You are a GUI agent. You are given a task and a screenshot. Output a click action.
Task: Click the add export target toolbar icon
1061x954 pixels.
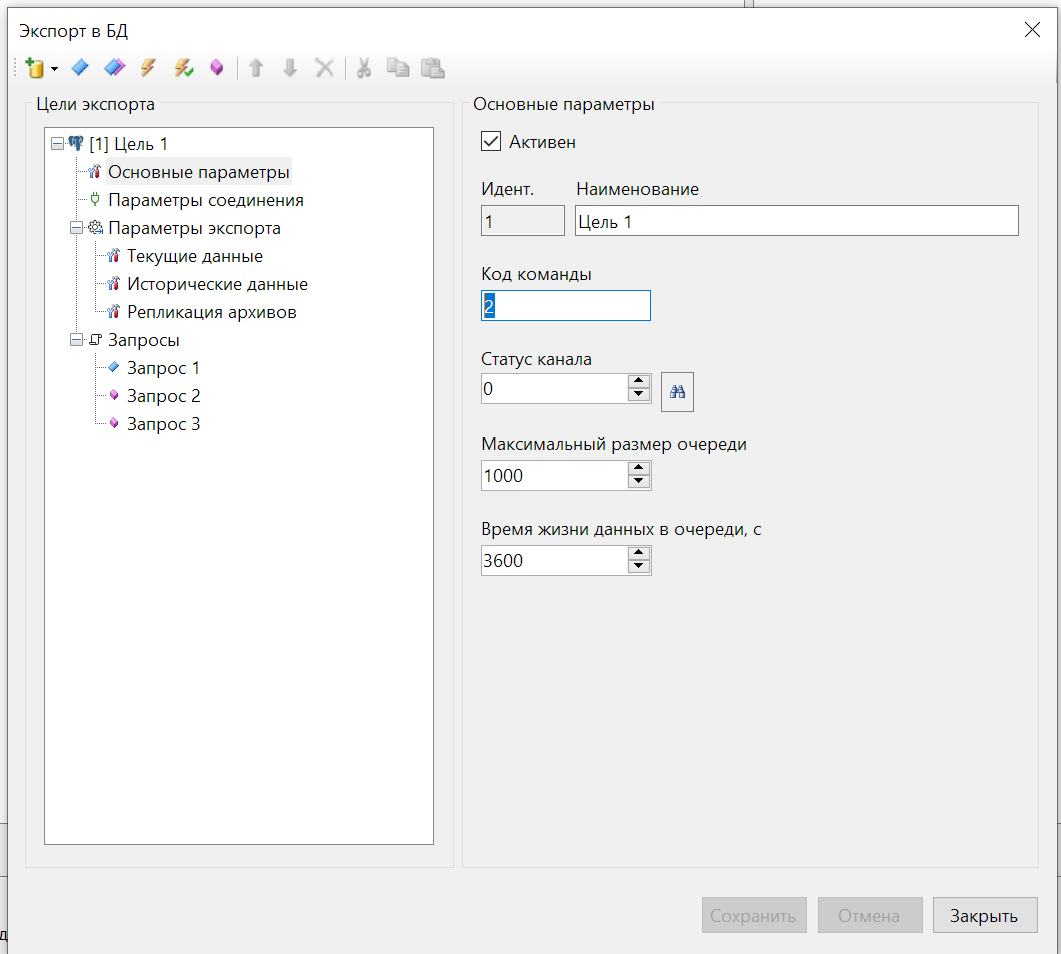[x=35, y=68]
